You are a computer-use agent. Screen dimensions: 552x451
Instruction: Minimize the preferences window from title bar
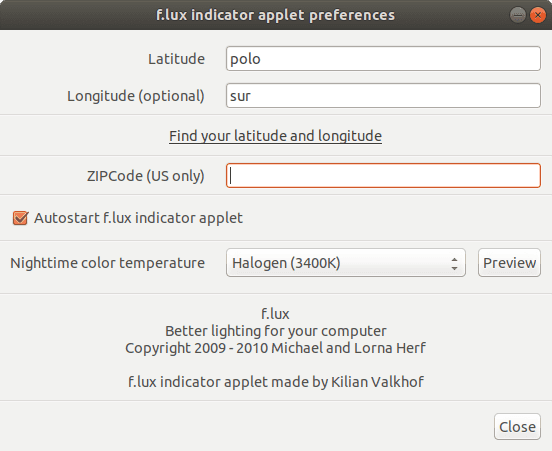(x=518, y=15)
